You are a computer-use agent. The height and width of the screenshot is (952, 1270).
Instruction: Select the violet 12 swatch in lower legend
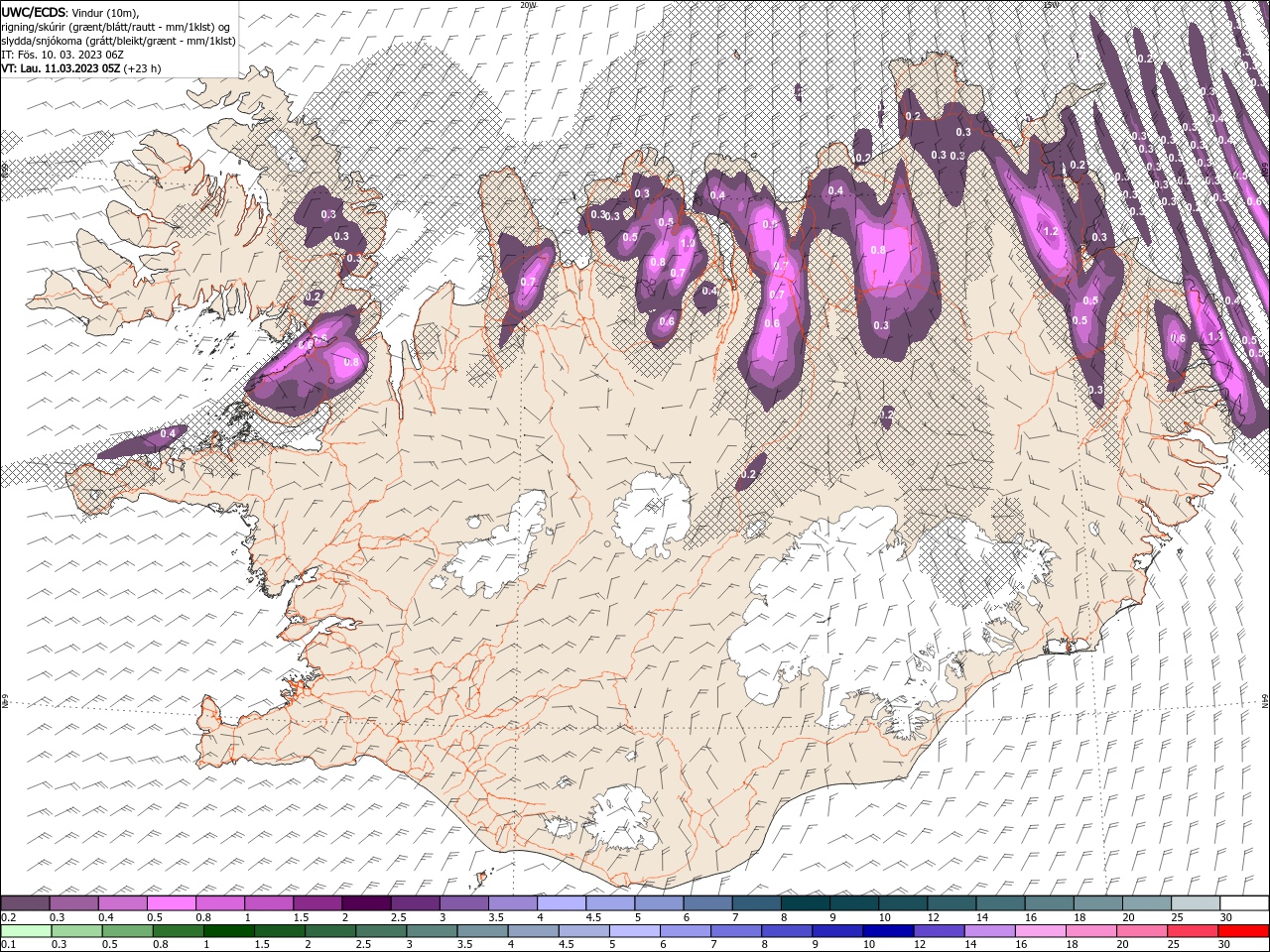tap(940, 931)
